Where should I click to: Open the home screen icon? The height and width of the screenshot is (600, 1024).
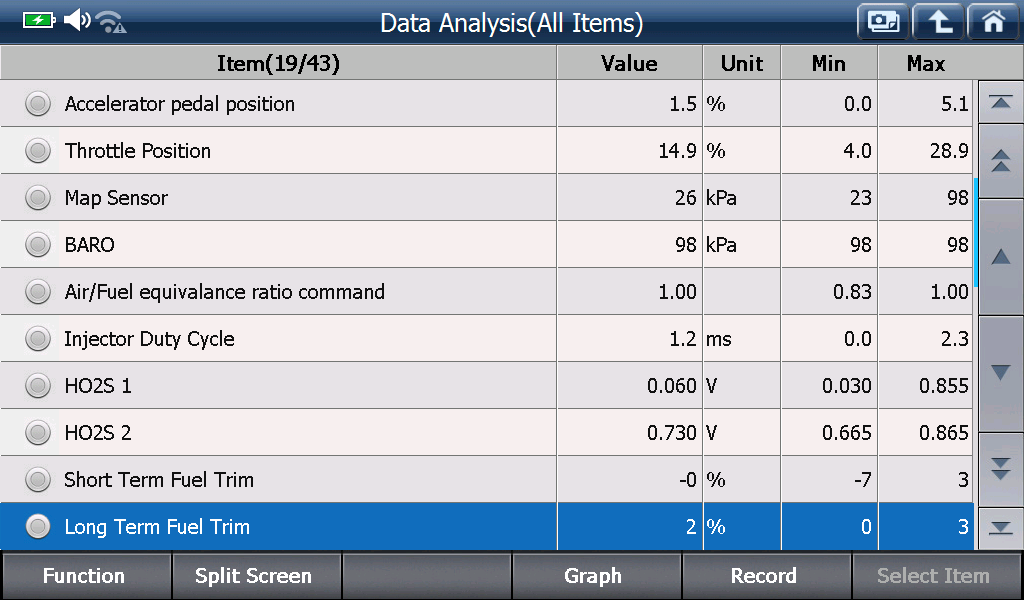(x=994, y=22)
